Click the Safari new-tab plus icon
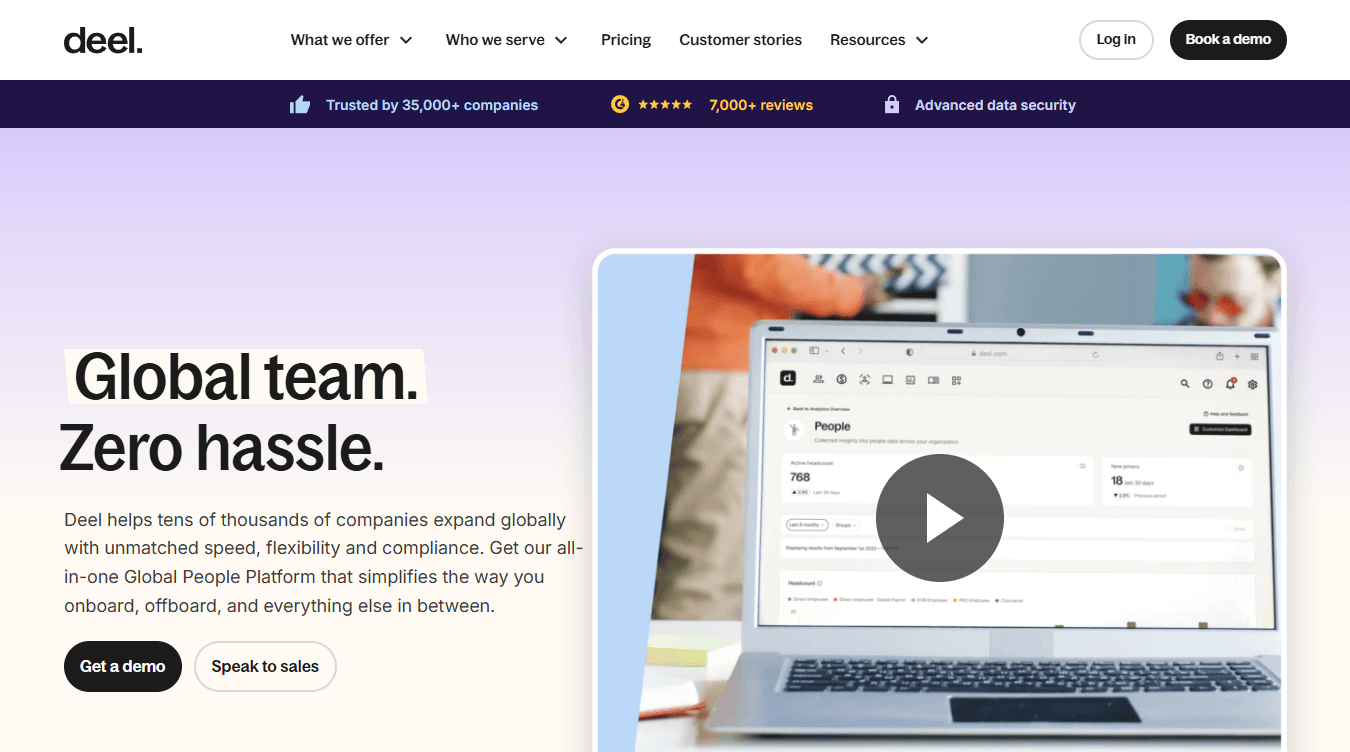 pyautogui.click(x=1237, y=356)
